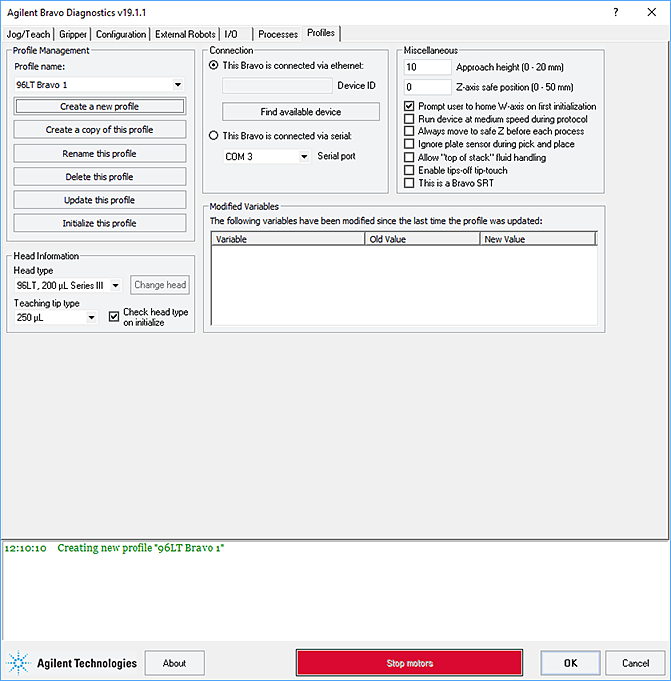Open the Processes tab
Image resolution: width=671 pixels, height=681 pixels.
click(x=278, y=34)
